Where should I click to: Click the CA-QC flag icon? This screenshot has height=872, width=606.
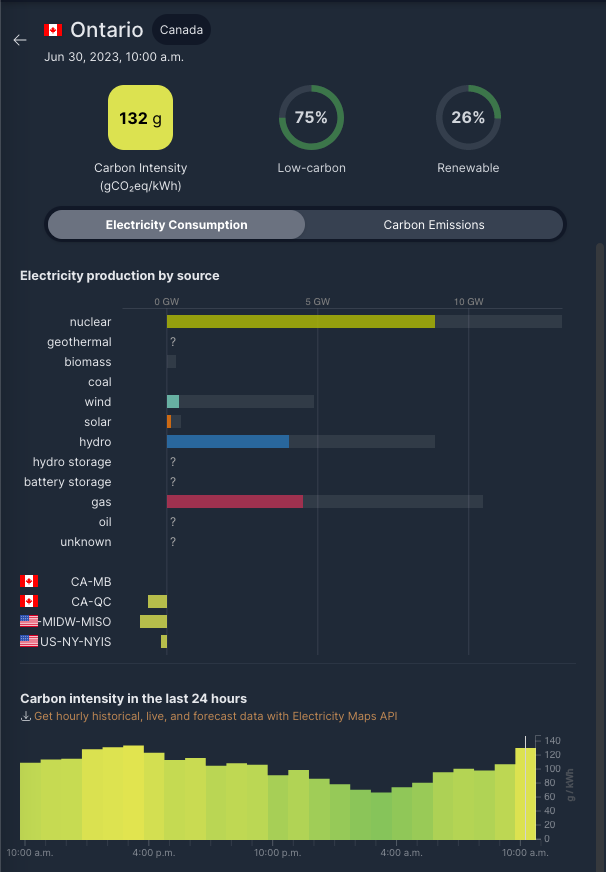(x=29, y=601)
